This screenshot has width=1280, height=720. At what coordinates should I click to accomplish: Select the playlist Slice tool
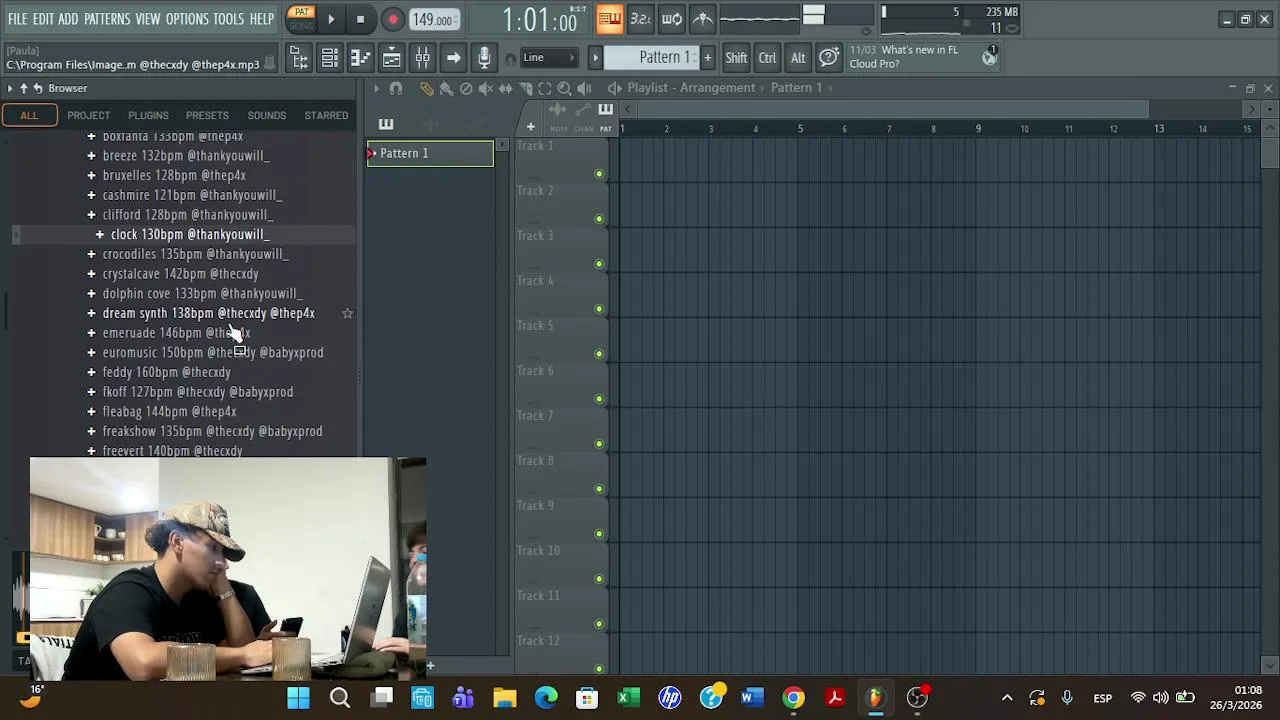(525, 88)
